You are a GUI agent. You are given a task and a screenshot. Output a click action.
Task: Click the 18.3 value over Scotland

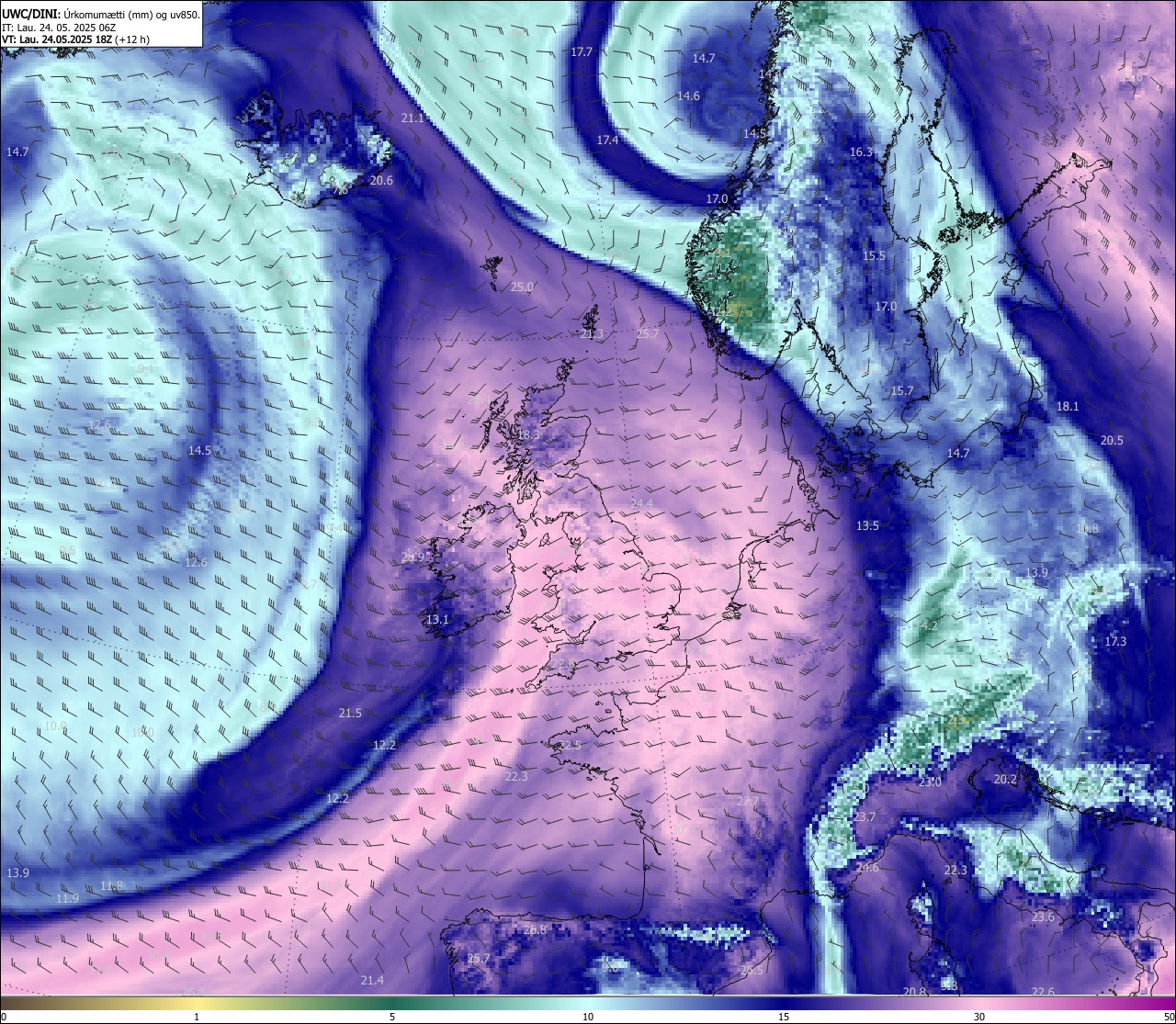pos(528,435)
